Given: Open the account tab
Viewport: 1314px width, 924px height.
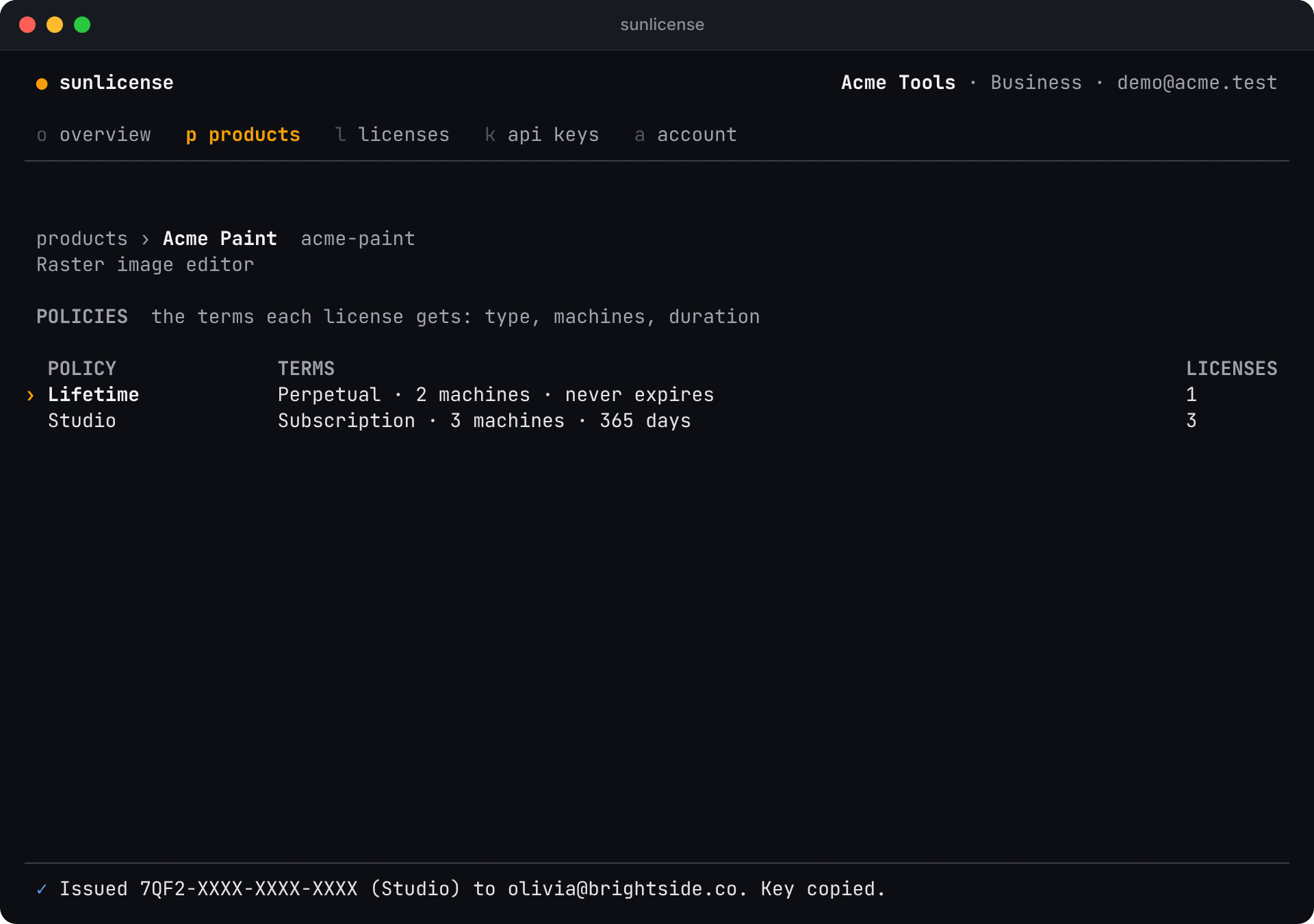Looking at the screenshot, I should point(686,135).
